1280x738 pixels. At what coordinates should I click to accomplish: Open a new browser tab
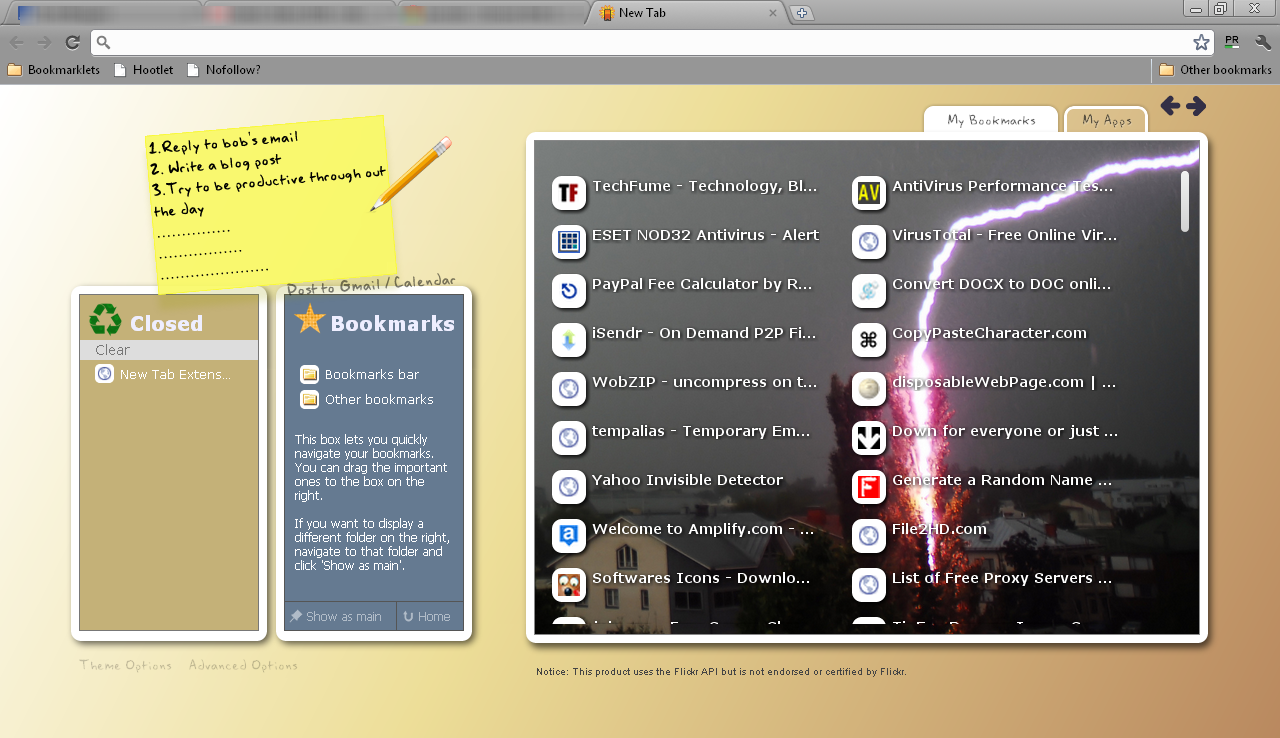tap(802, 13)
